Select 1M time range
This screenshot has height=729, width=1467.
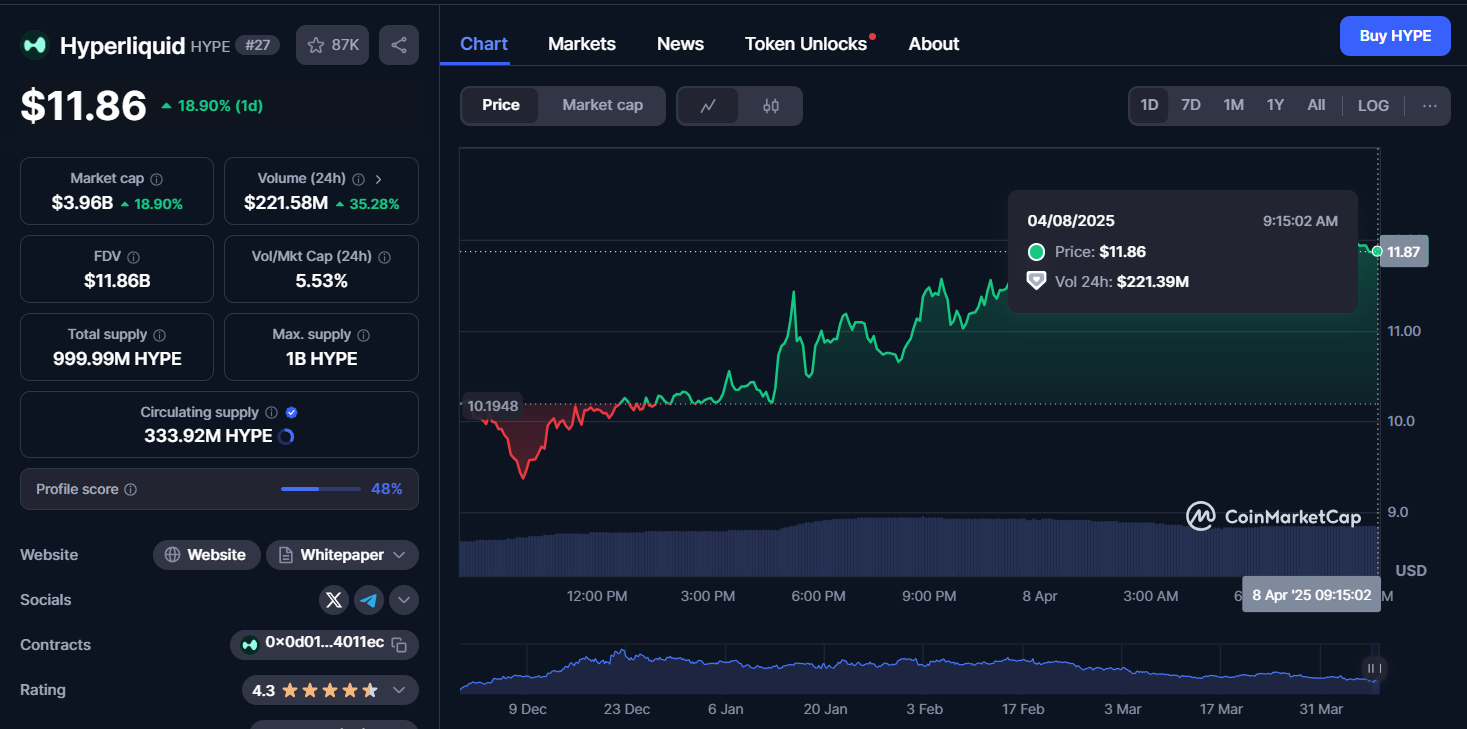[x=1234, y=105]
